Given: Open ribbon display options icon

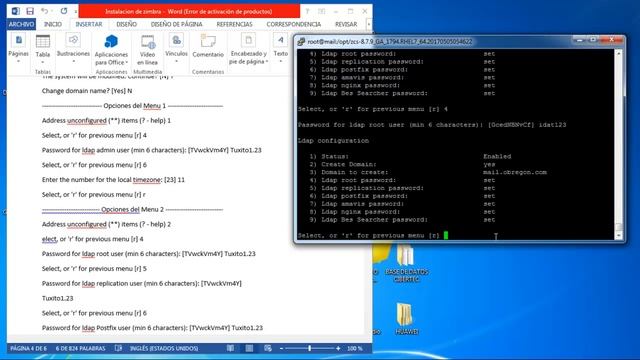Looking at the screenshot, I should click(x=322, y=11).
